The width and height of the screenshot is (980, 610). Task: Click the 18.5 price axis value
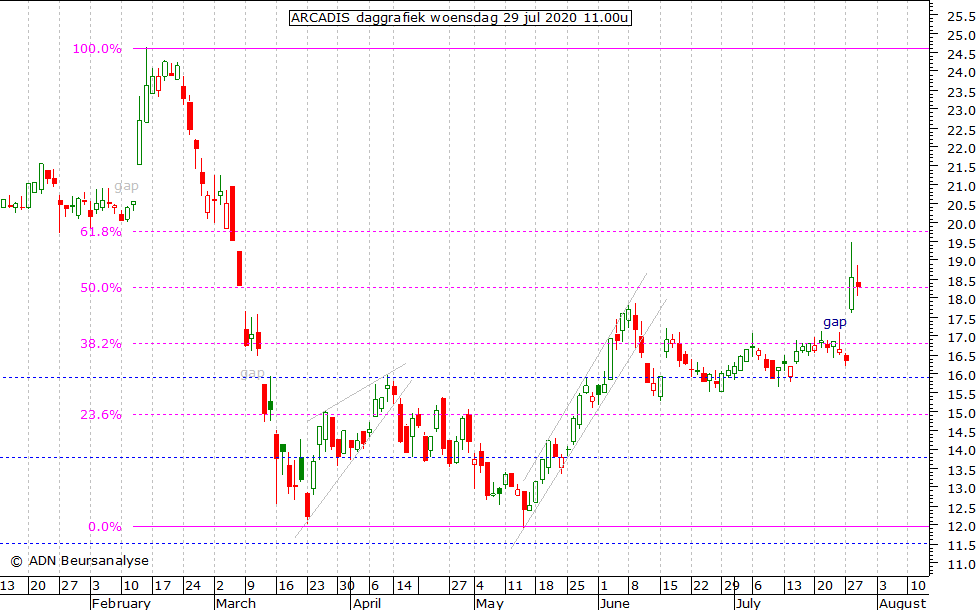point(961,282)
